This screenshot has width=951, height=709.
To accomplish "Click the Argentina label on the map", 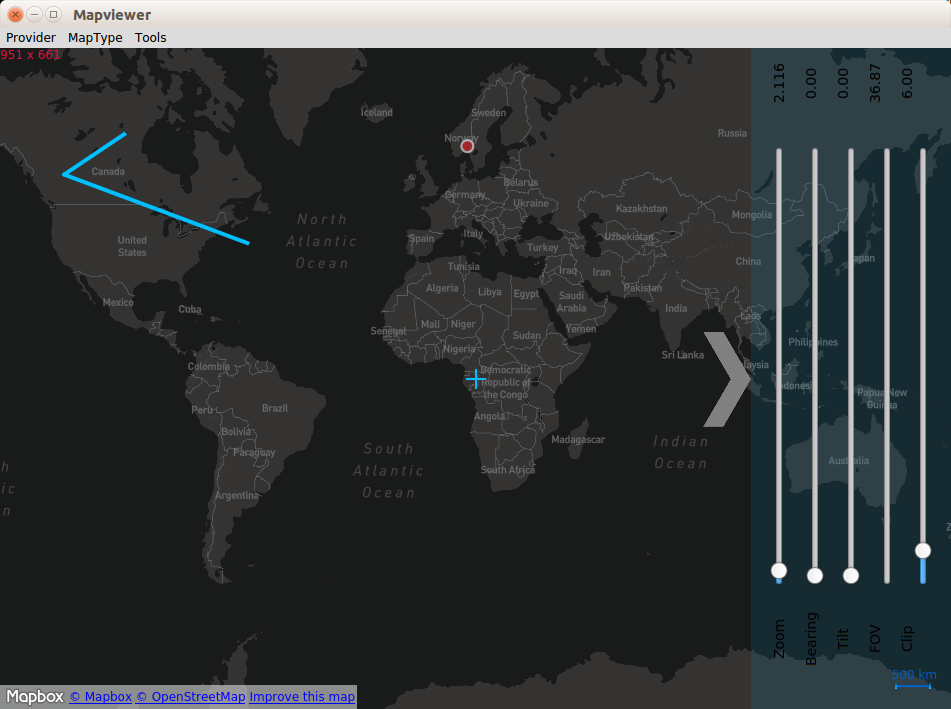I will (237, 496).
